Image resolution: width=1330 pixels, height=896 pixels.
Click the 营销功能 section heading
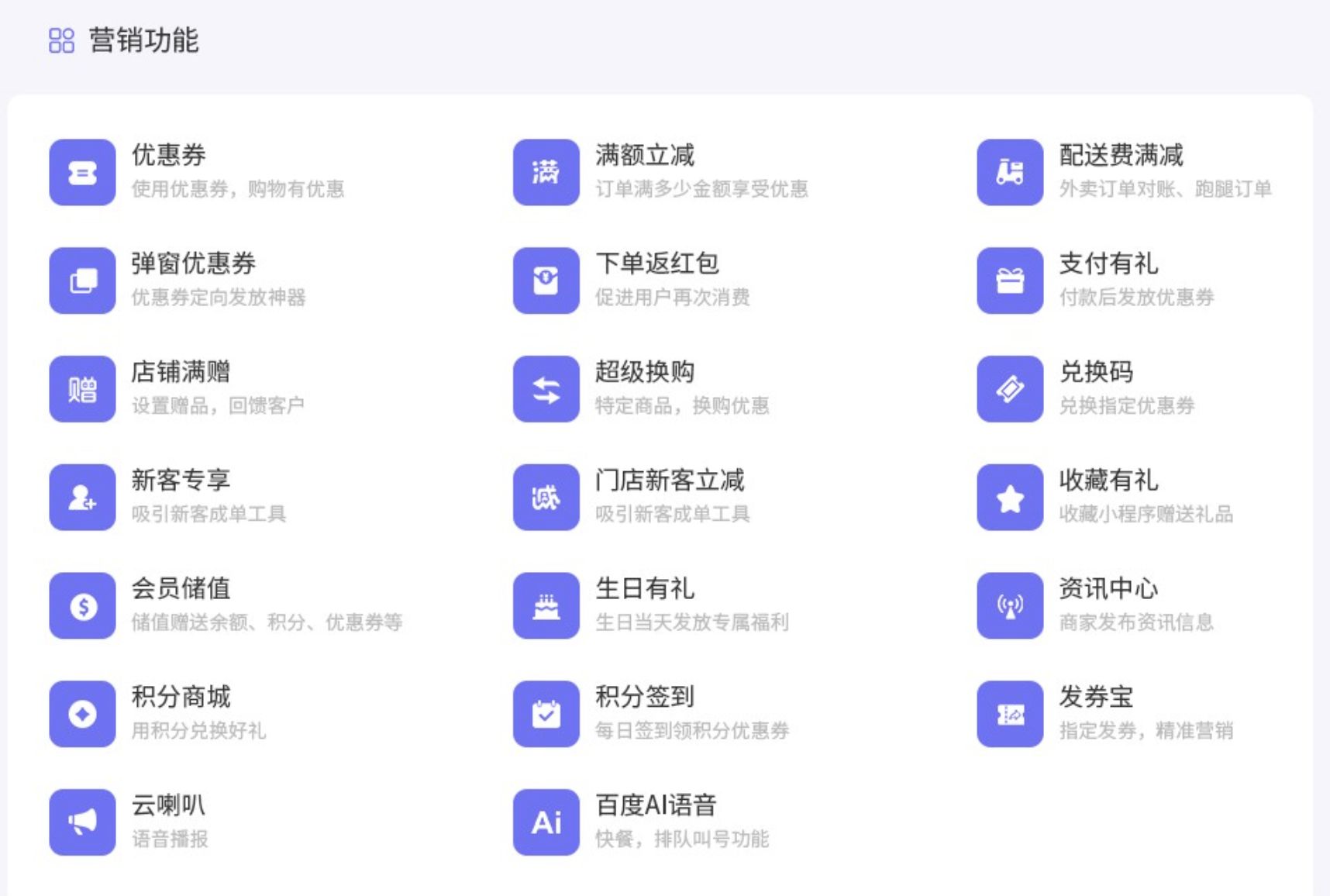coord(144,40)
